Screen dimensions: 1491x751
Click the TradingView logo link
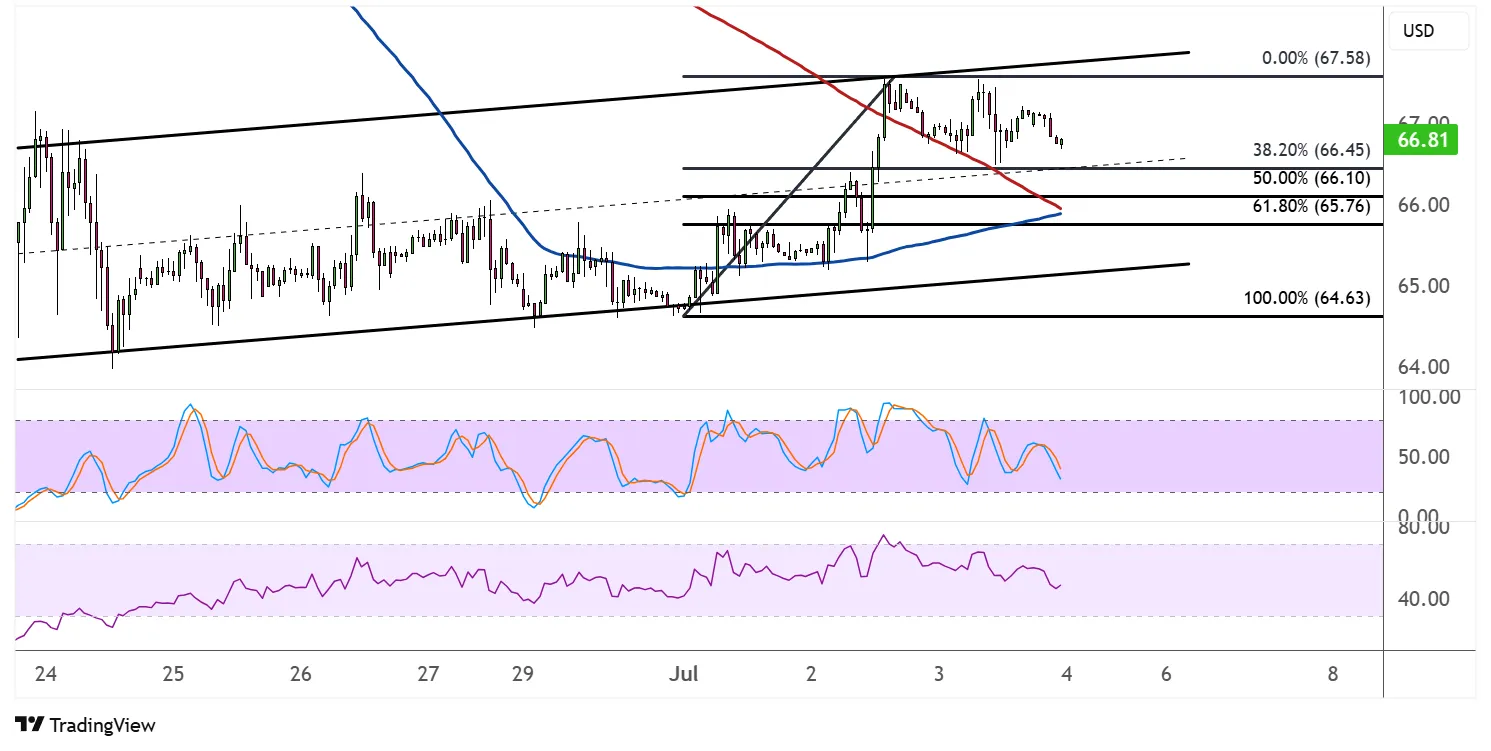coord(85,725)
